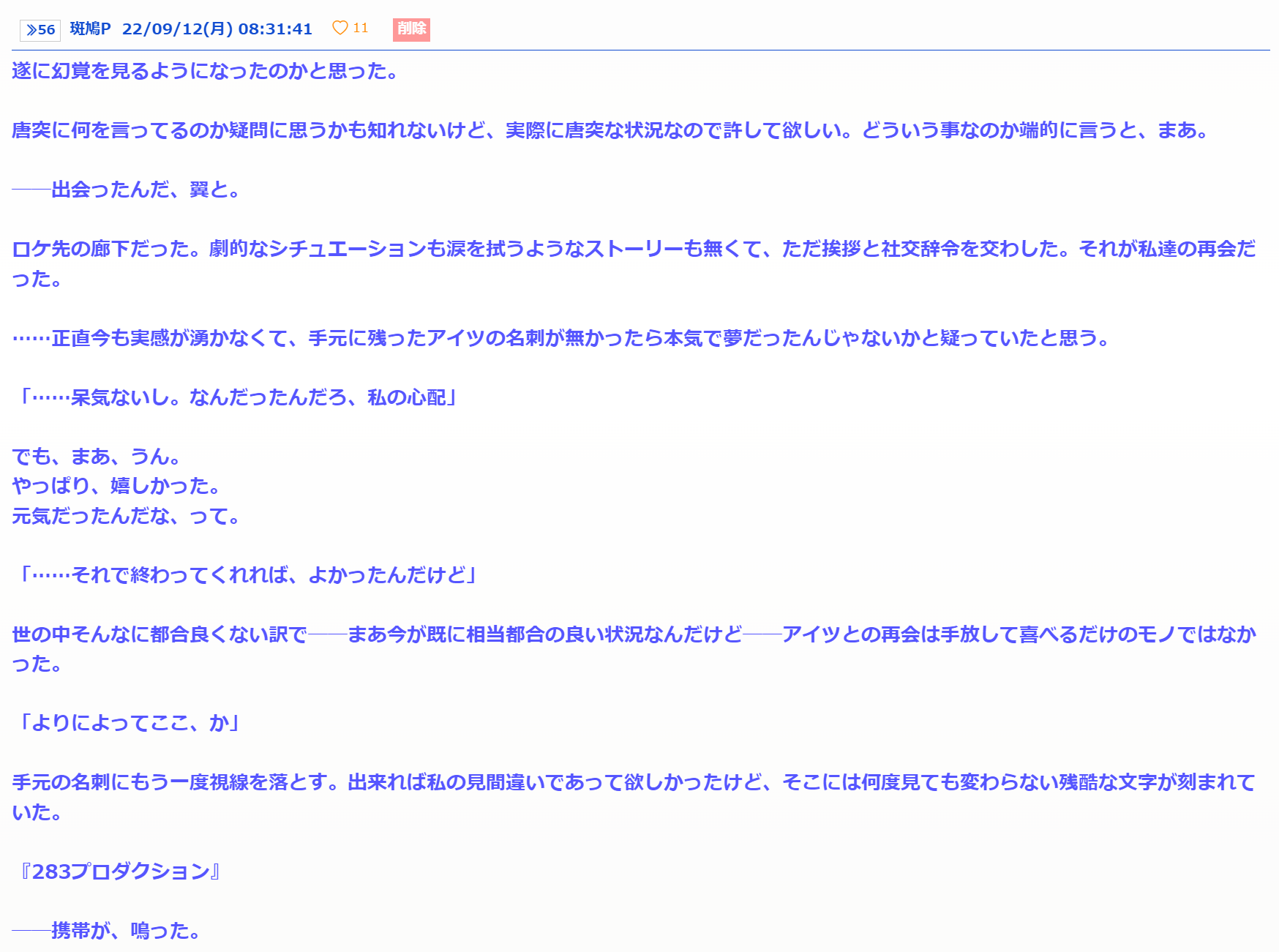Click line でも、まあ、うん。
Screen dimensions: 1279x952
97,457
